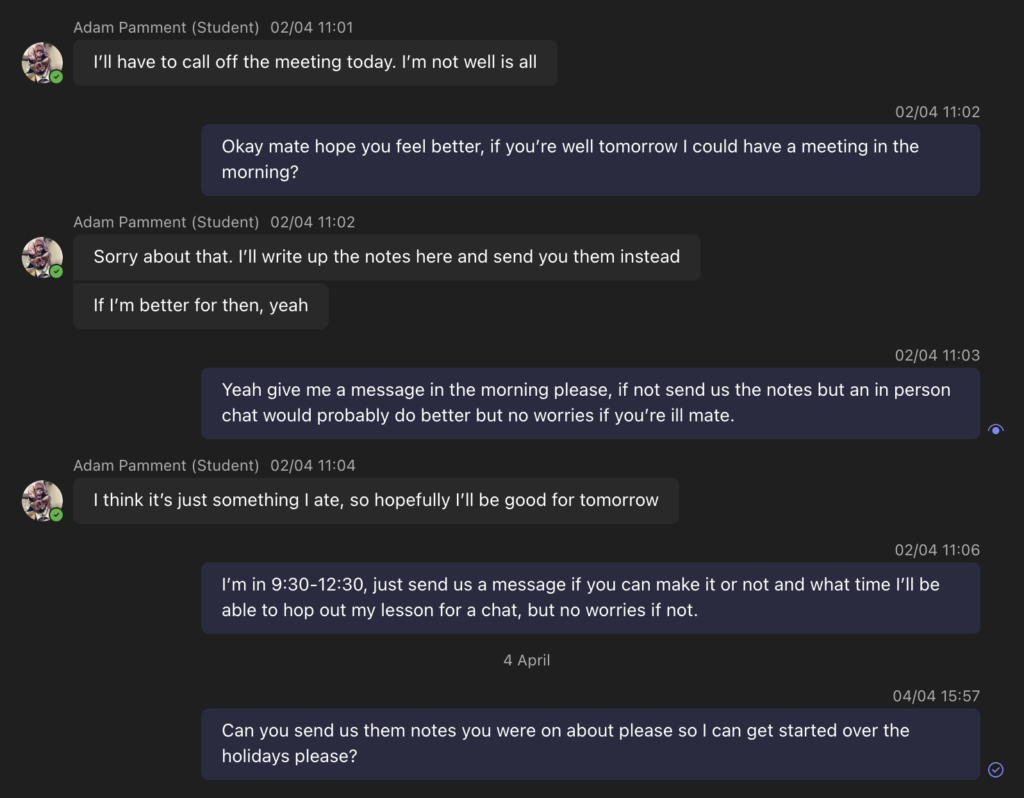Select the "Yeah give me a message" bubble
1024x798 pixels.
click(590, 403)
